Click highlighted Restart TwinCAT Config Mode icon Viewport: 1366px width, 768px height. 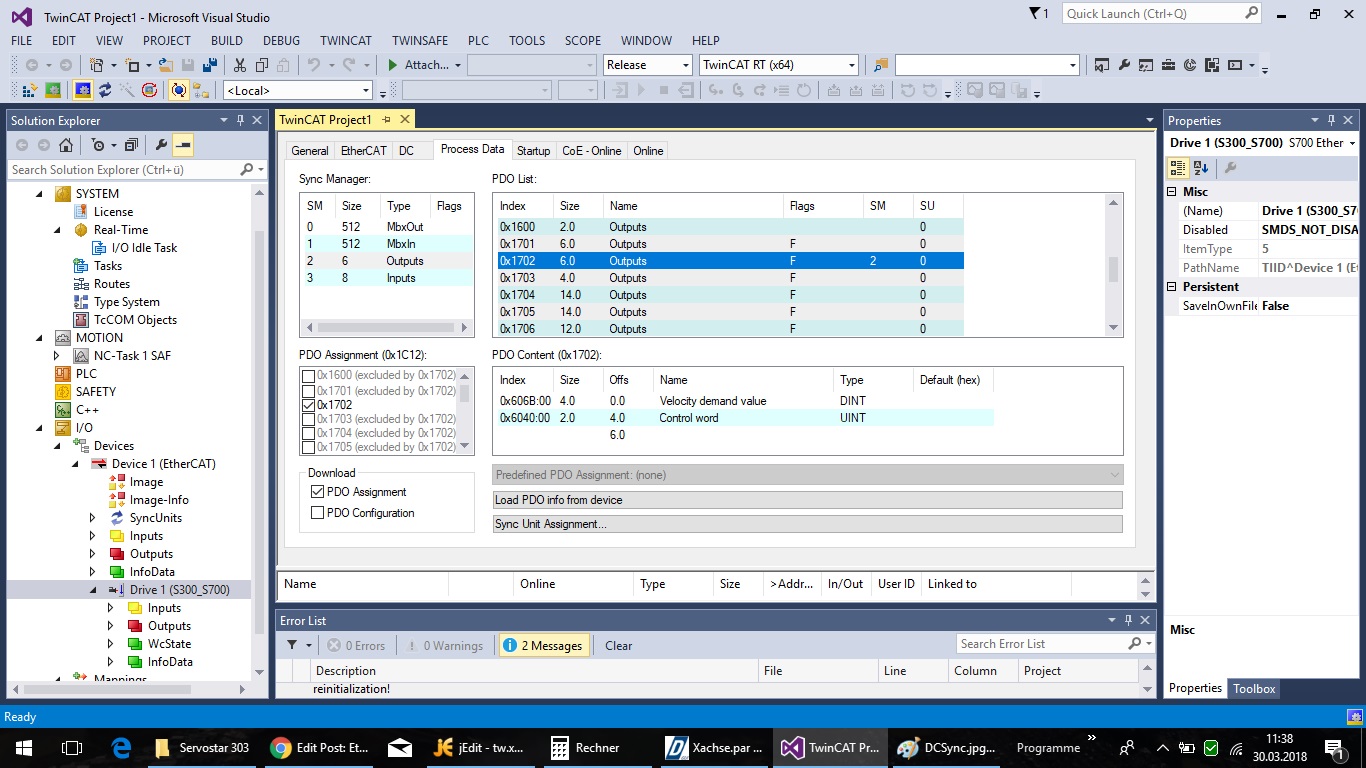(83, 90)
